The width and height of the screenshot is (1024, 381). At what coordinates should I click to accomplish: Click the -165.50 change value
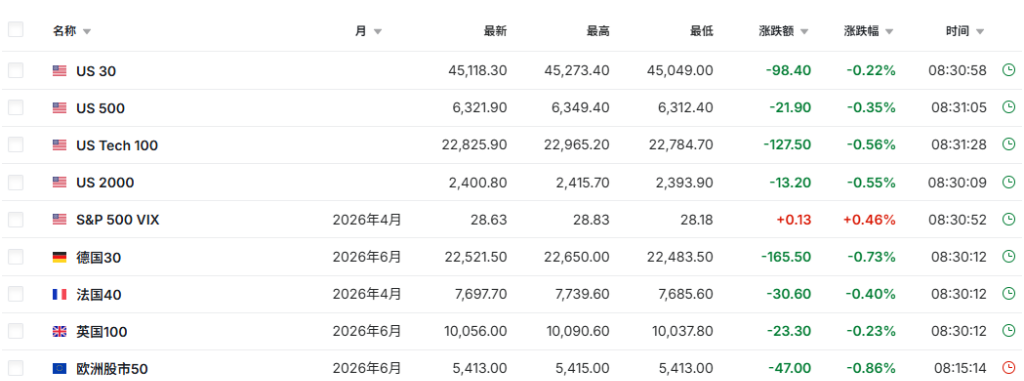click(786, 257)
